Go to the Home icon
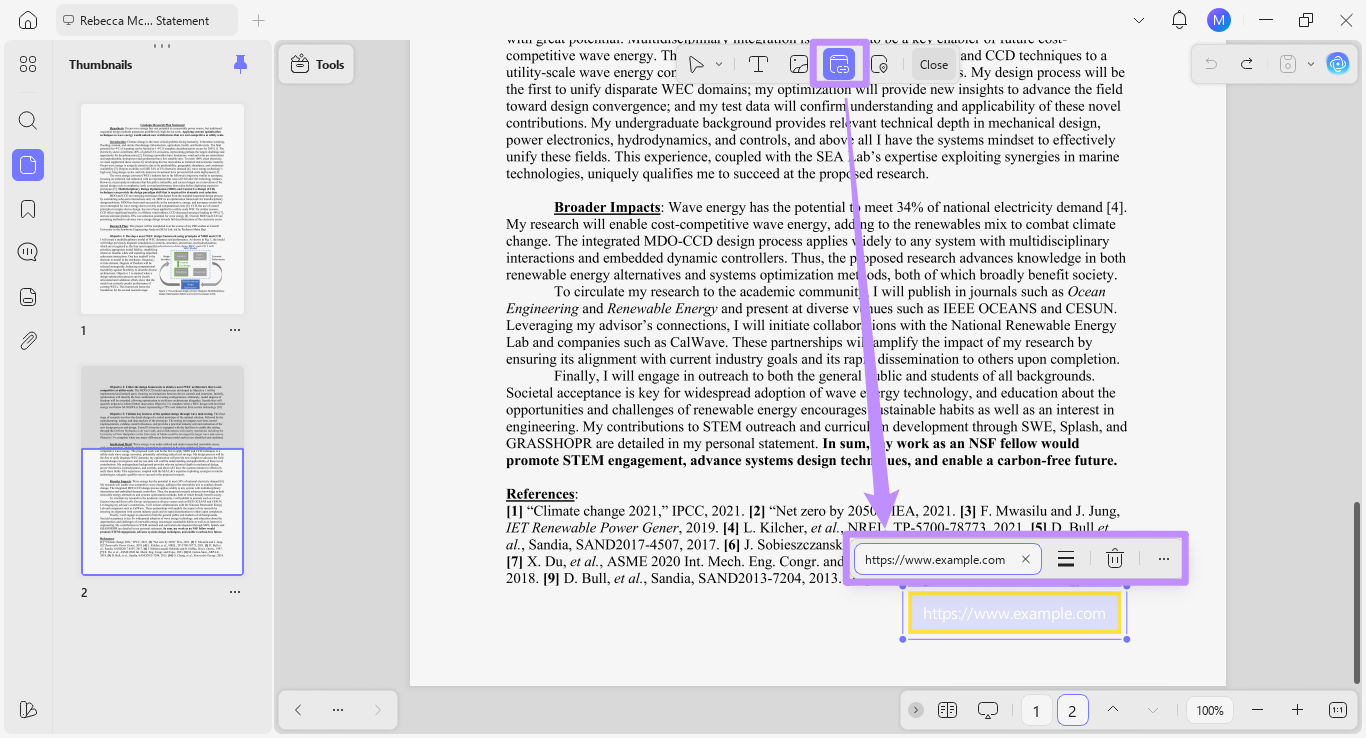This screenshot has height=738, width=1366. [x=28, y=20]
